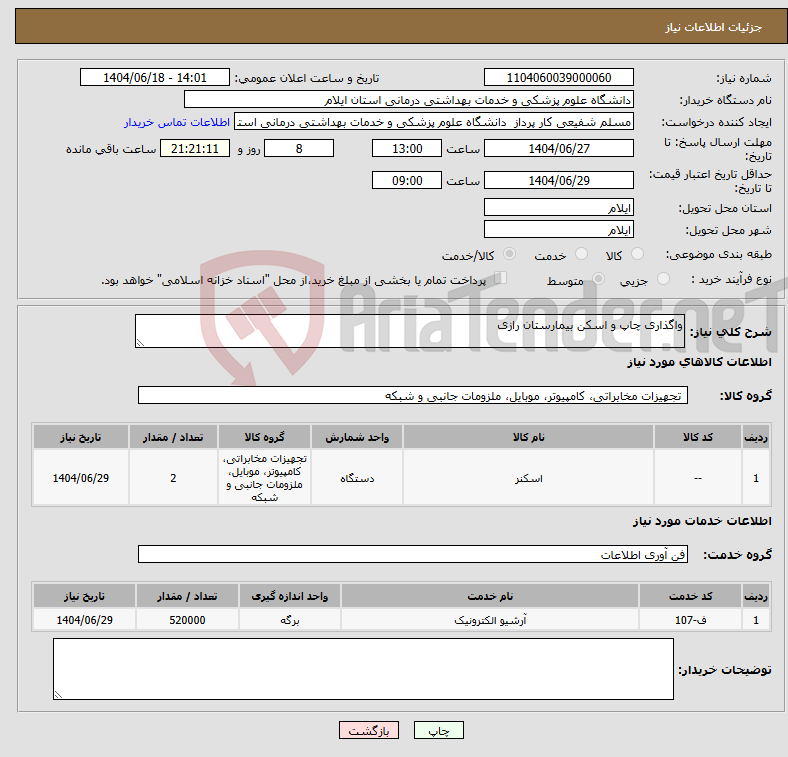Viewport: 788px width, 757px height.
Task: Click the buyer organization name field
Action: coord(409,100)
